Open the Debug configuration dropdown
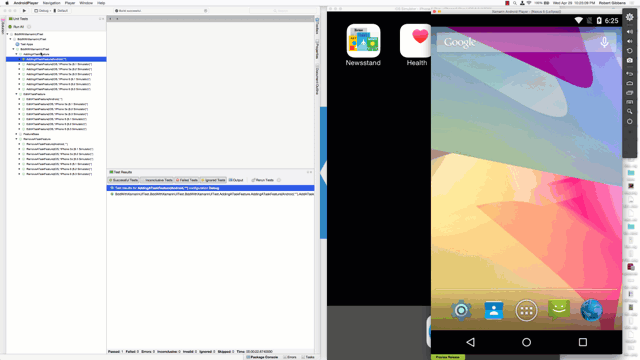 [42, 11]
